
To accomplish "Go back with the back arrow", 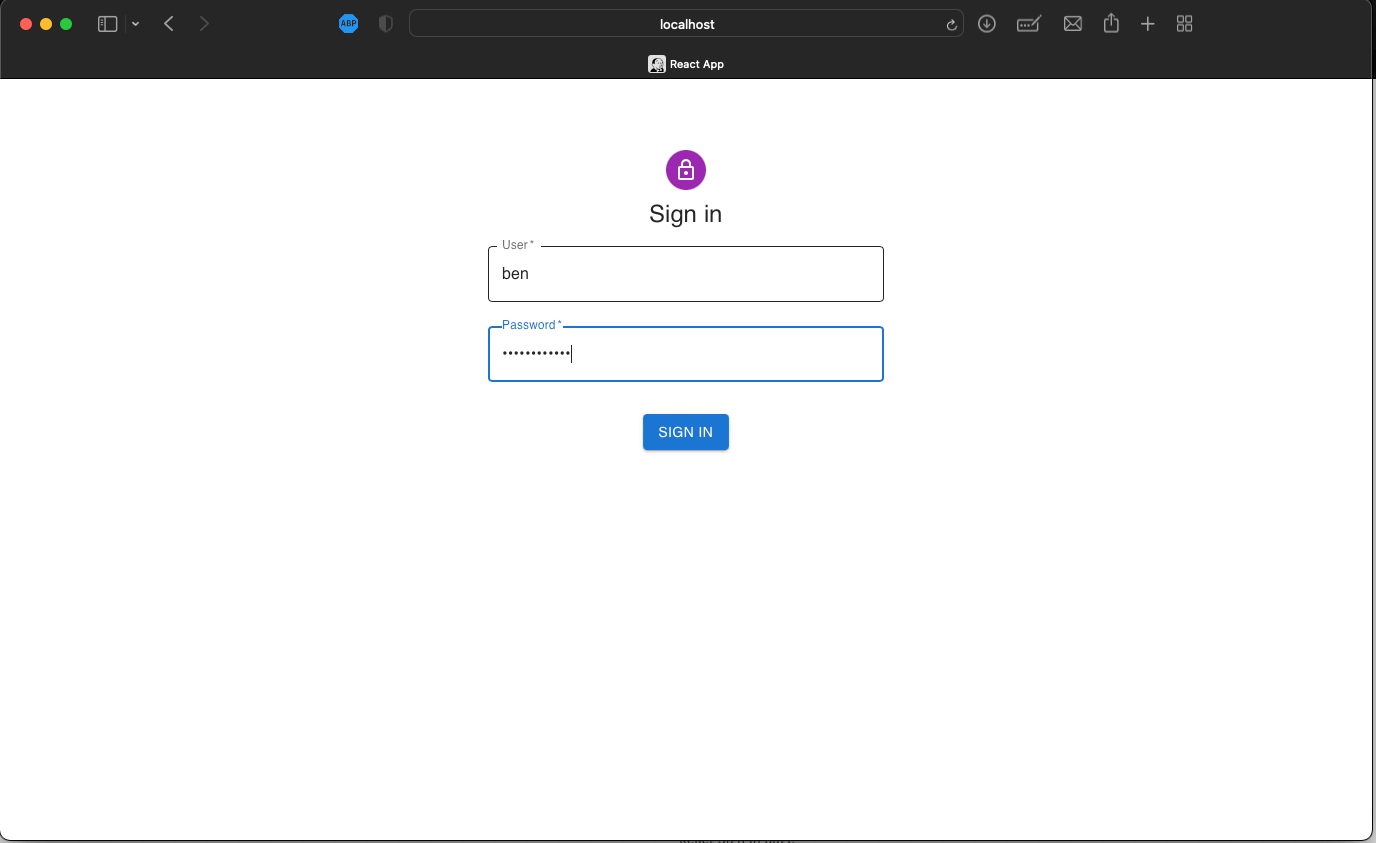I will point(169,24).
